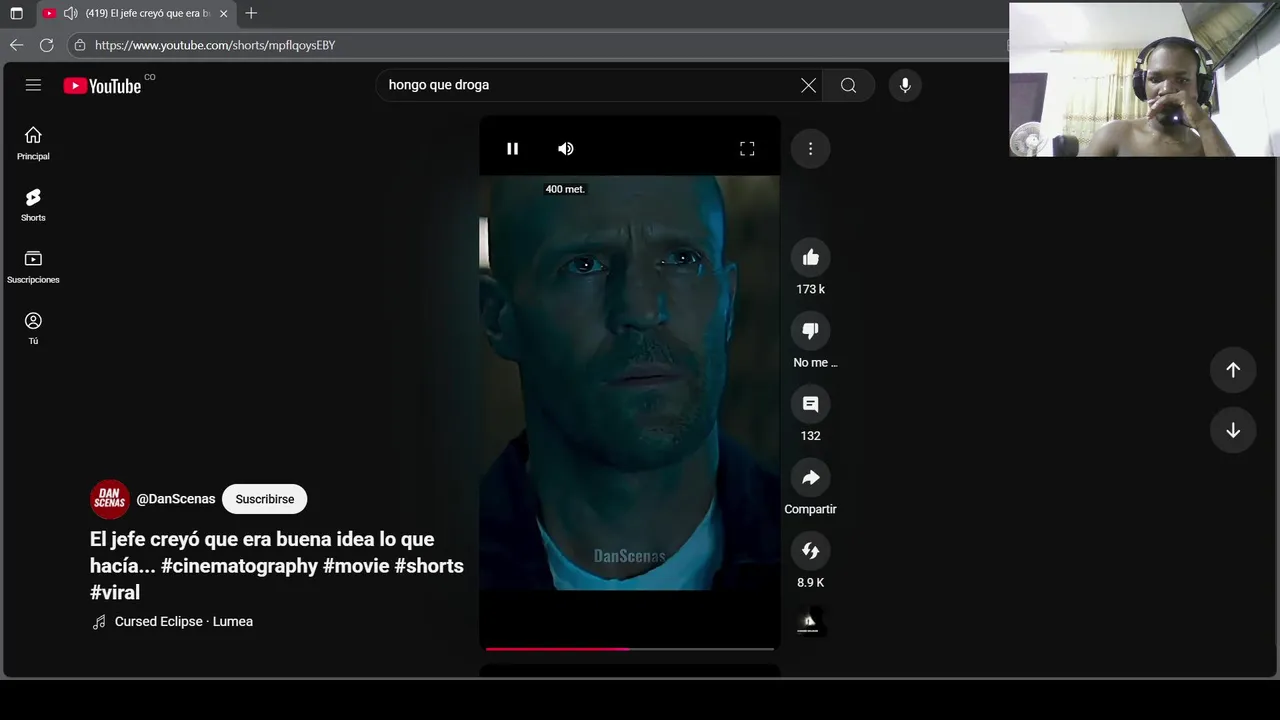The image size is (1280, 720).
Task: Open the #shorts hashtag
Action: pyautogui.click(x=429, y=566)
